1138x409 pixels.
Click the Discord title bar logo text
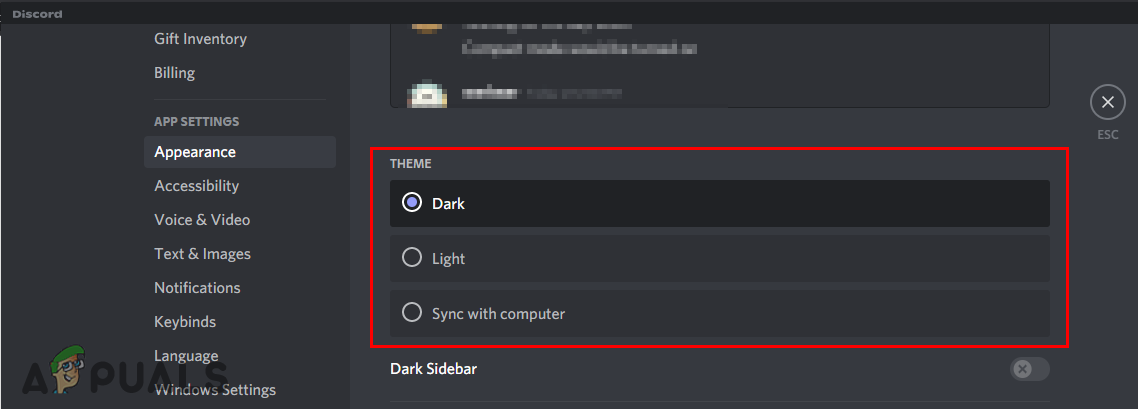37,14
